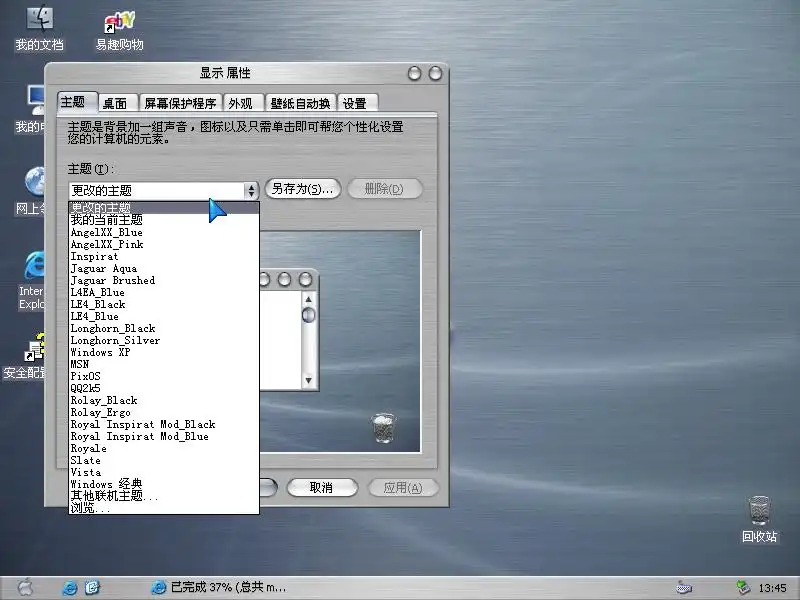The image size is (800, 600).
Task: Select 我的当前主题 in the list
Action: (x=164, y=220)
